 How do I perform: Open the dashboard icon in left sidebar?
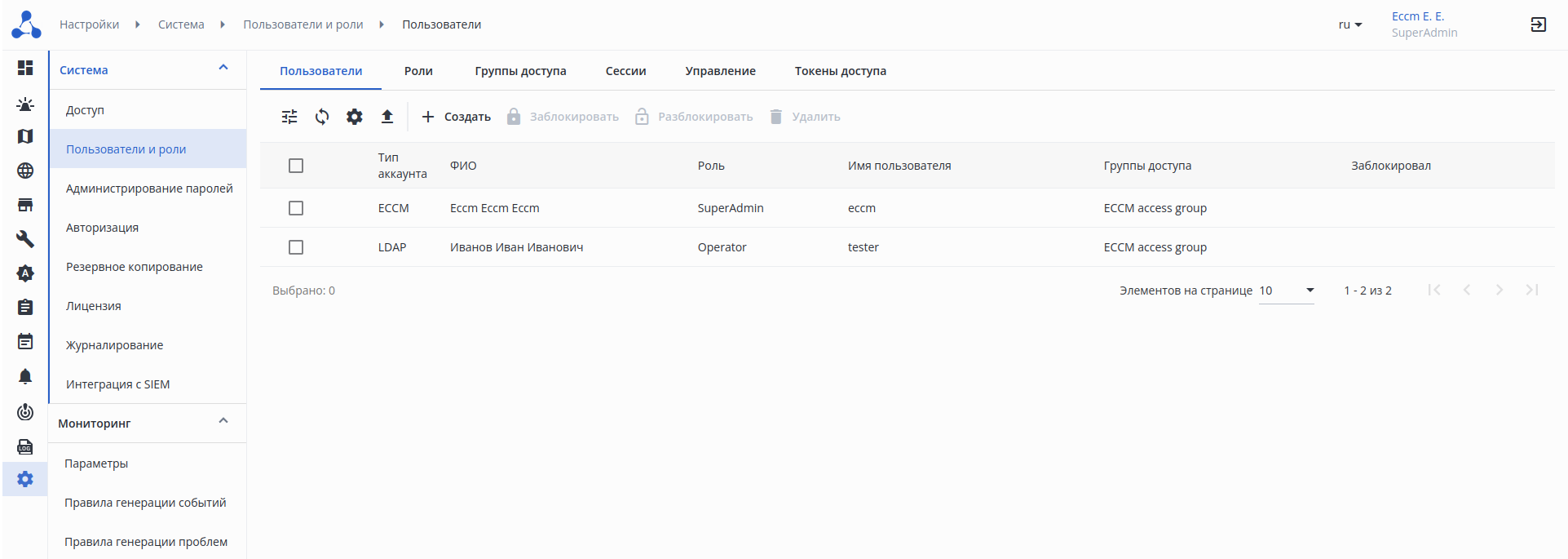tap(25, 68)
